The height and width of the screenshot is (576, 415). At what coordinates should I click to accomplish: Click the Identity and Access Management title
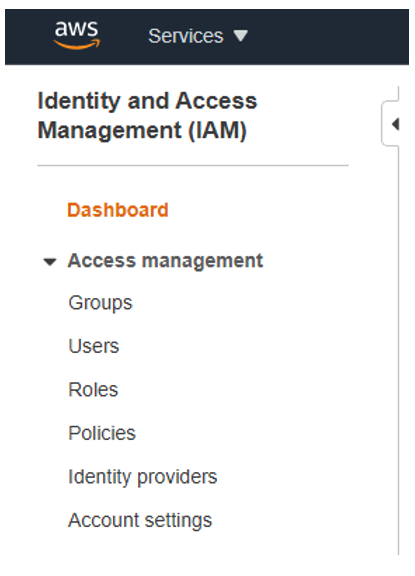(147, 115)
